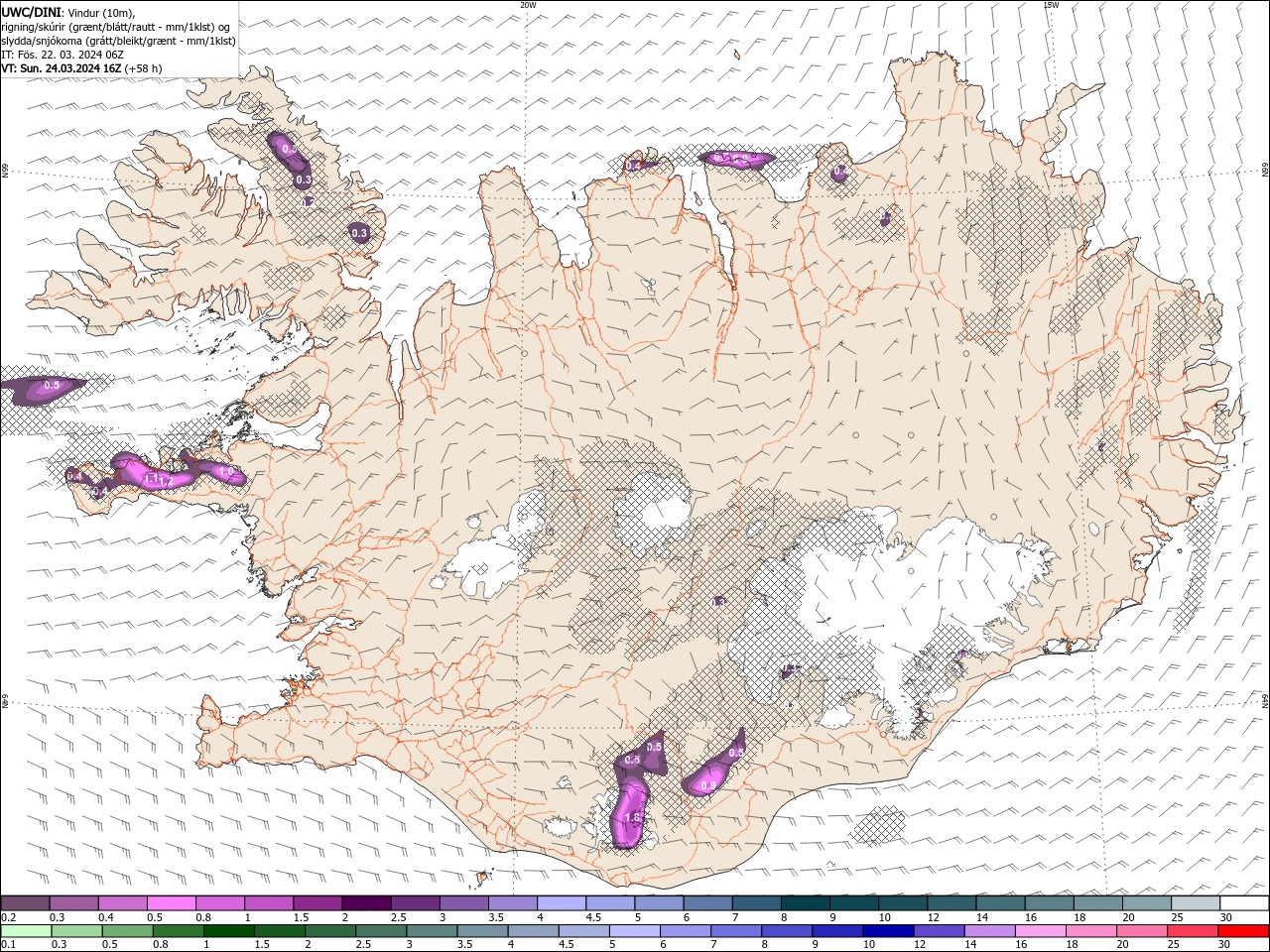Click the rain scale swatch between 7 and 8
Screen dimensions: 1270x952
tap(735, 931)
